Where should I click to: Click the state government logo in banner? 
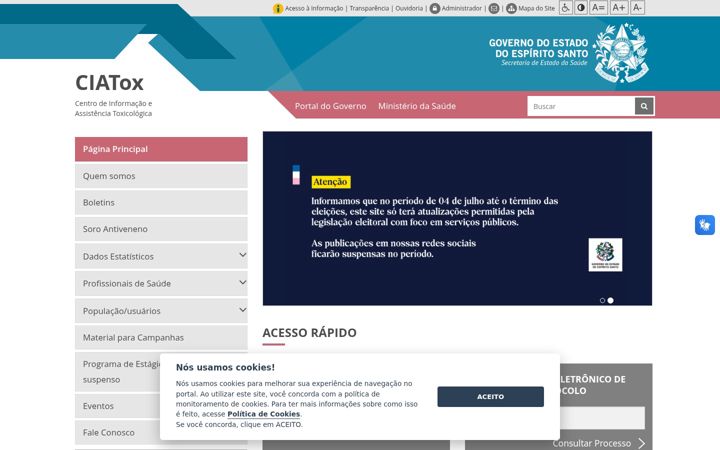[605, 255]
